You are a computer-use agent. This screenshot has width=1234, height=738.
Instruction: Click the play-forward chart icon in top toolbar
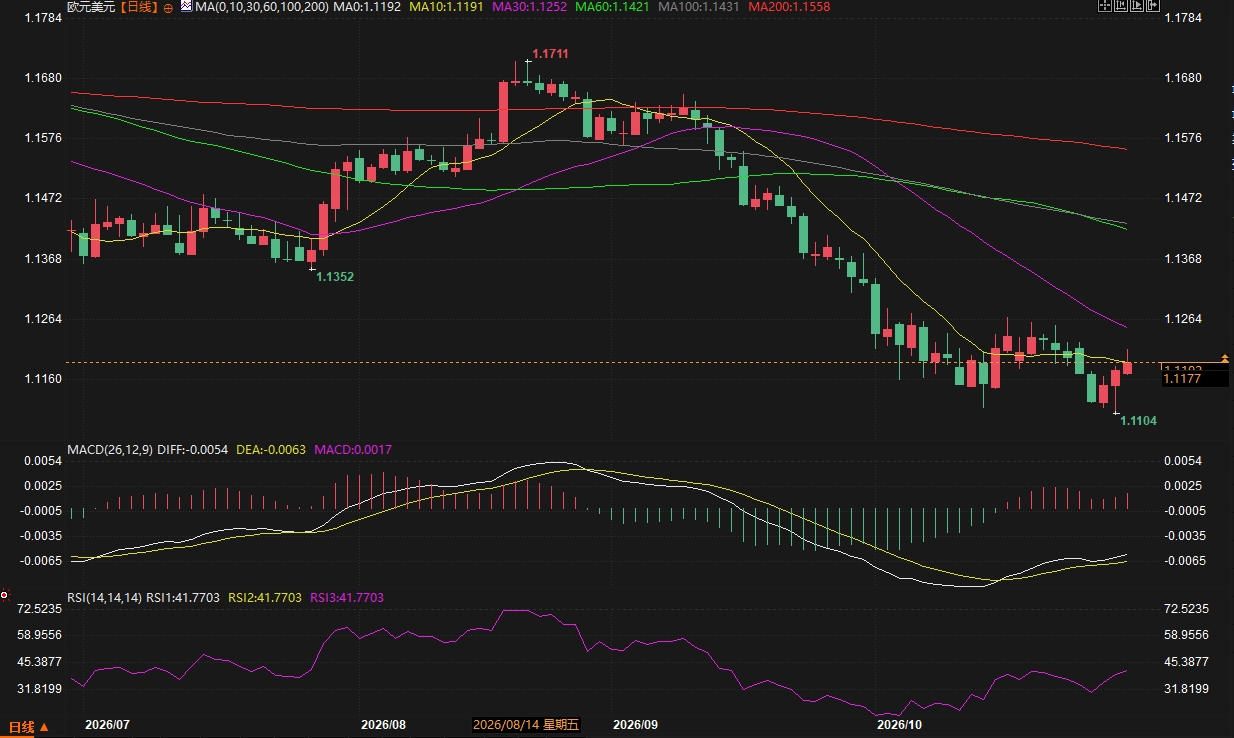1137,6
